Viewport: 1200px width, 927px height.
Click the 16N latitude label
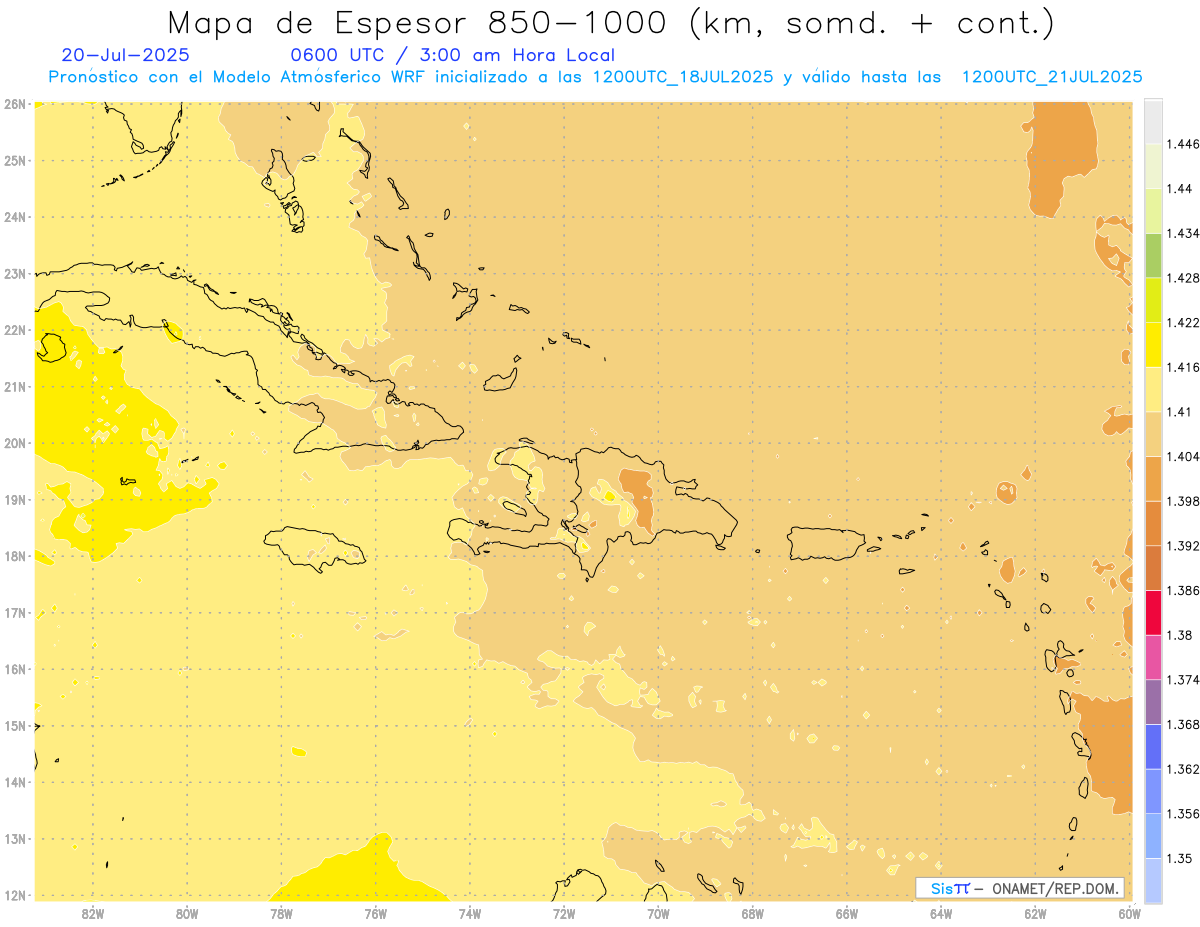[x=15, y=669]
